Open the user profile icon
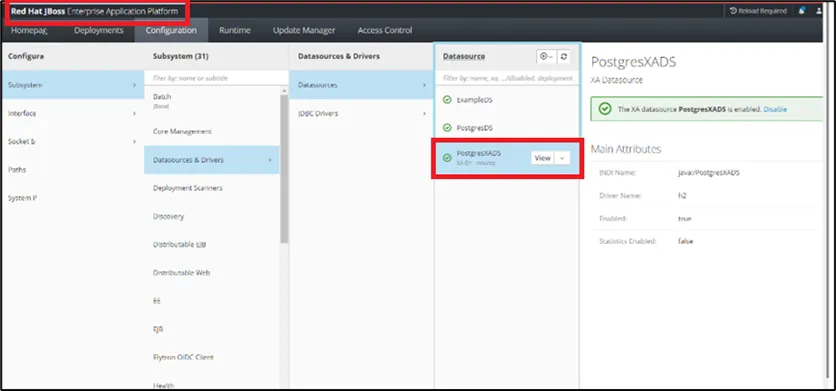 819,11
